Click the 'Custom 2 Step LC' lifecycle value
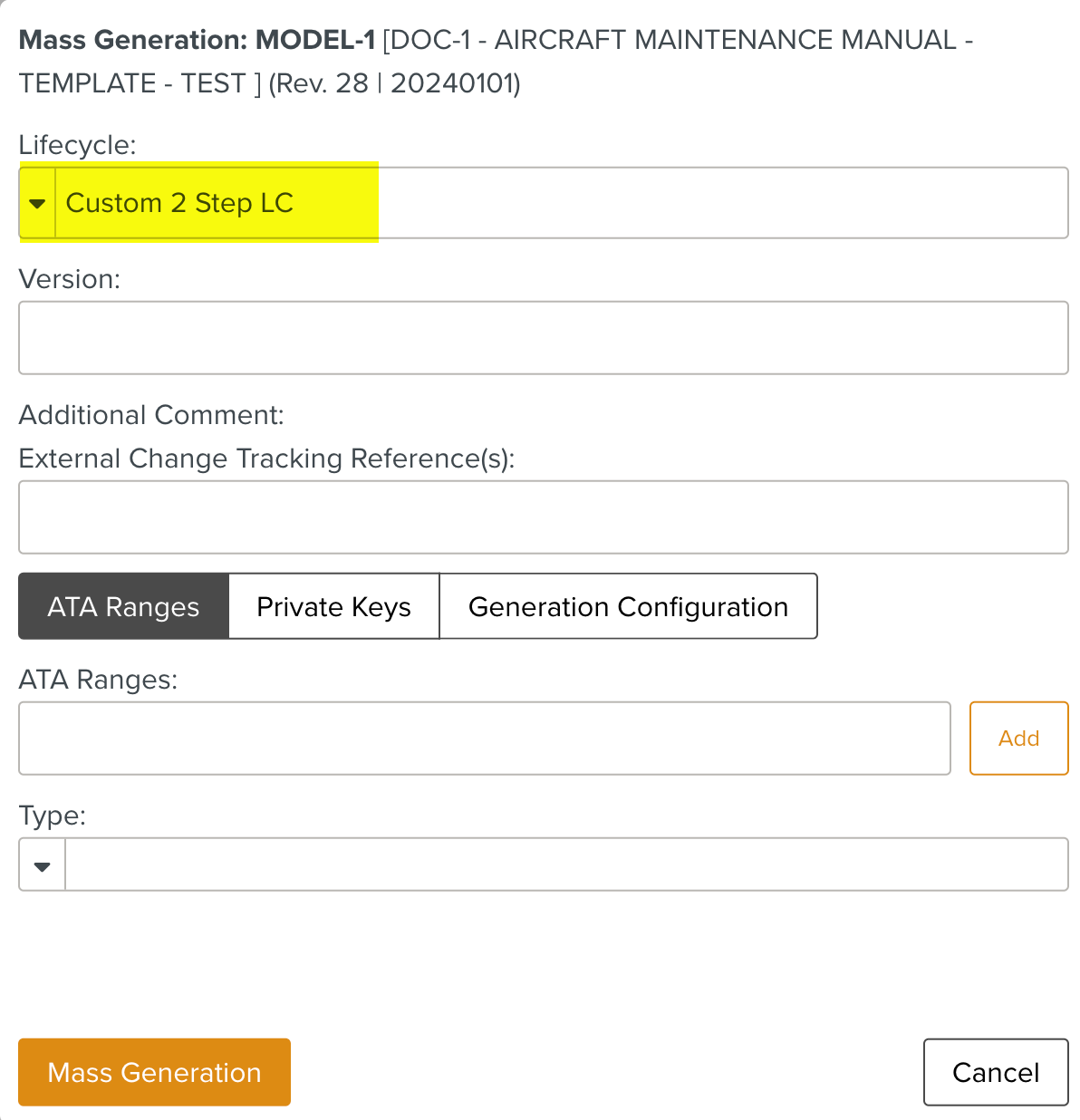The height and width of the screenshot is (1120, 1080). click(179, 203)
